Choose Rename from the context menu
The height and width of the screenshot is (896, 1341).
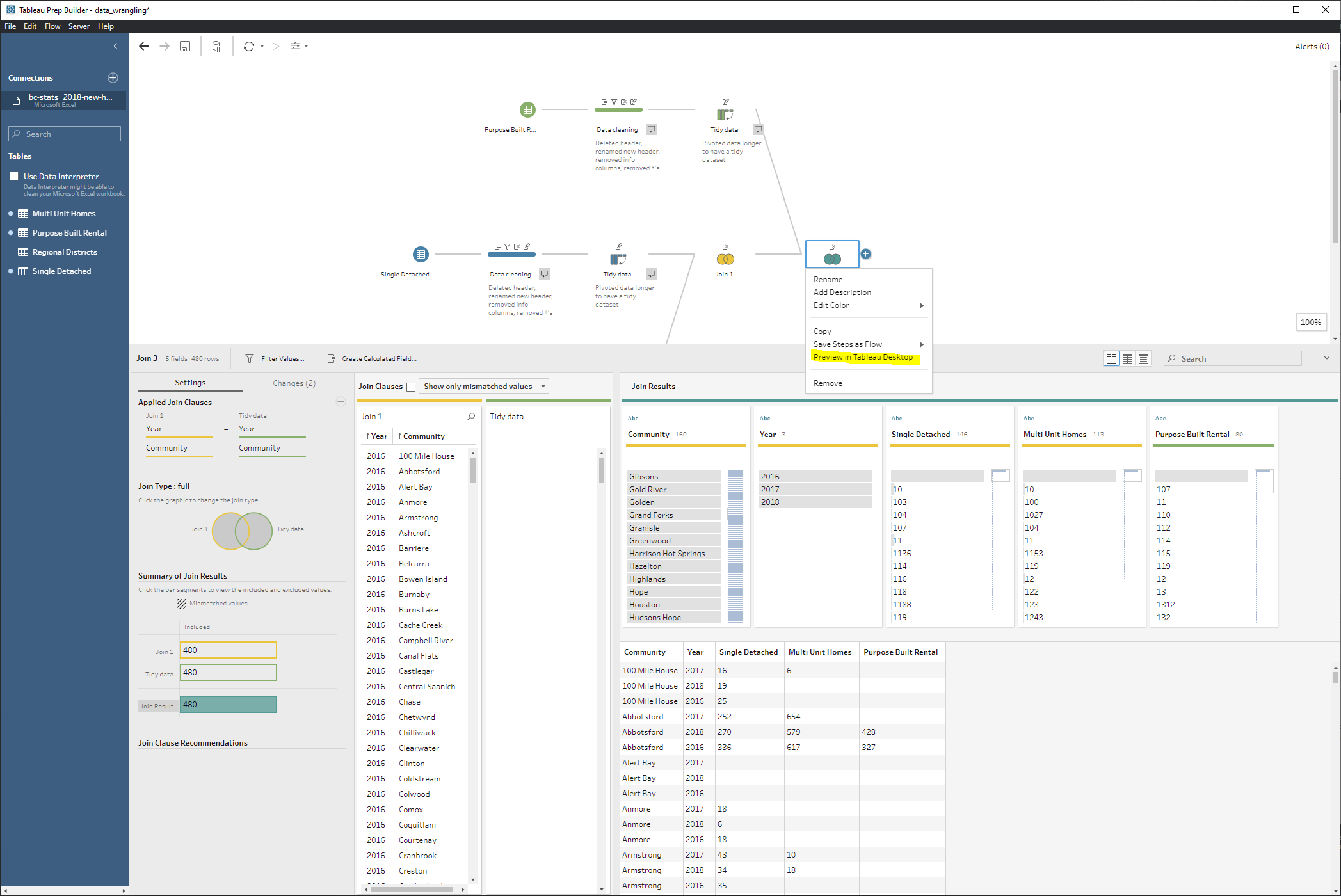click(x=828, y=280)
